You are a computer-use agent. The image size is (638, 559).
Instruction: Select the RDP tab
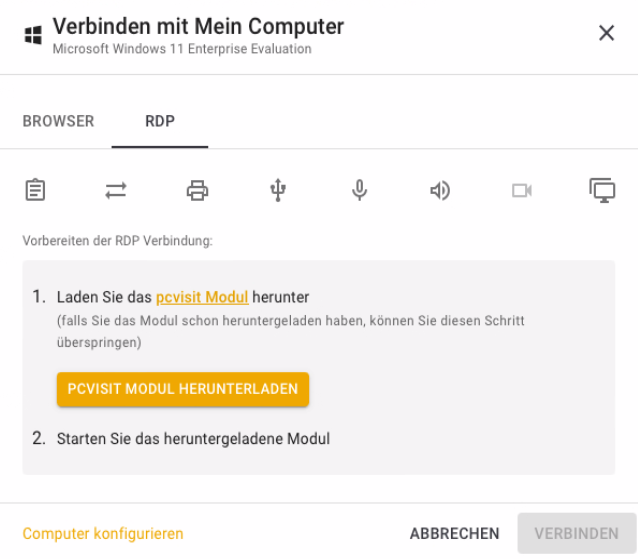pyautogui.click(x=160, y=121)
